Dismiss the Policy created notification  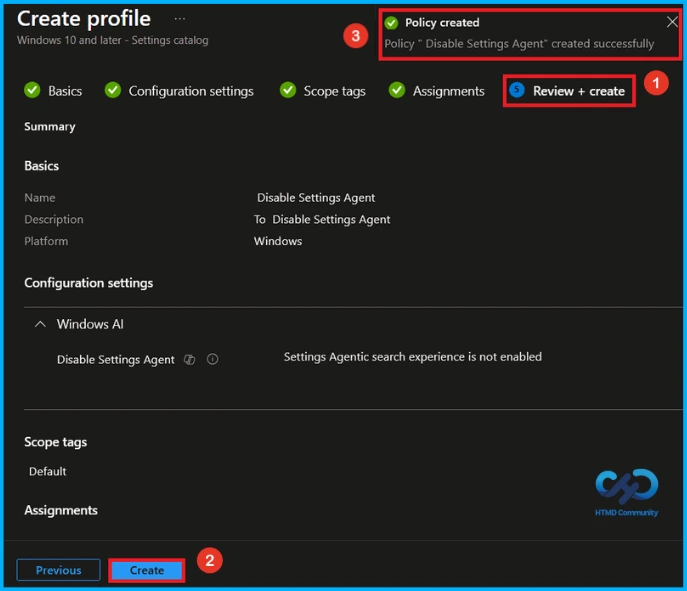pyautogui.click(x=672, y=22)
